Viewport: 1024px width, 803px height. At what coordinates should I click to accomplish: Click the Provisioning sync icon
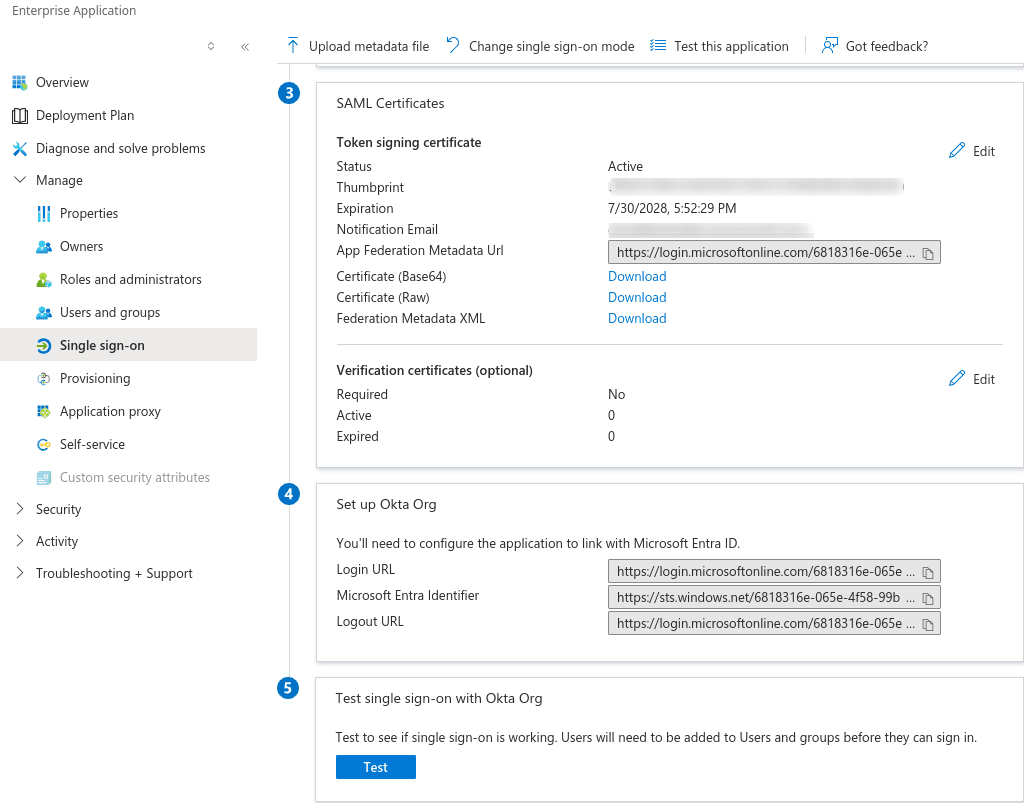(44, 379)
